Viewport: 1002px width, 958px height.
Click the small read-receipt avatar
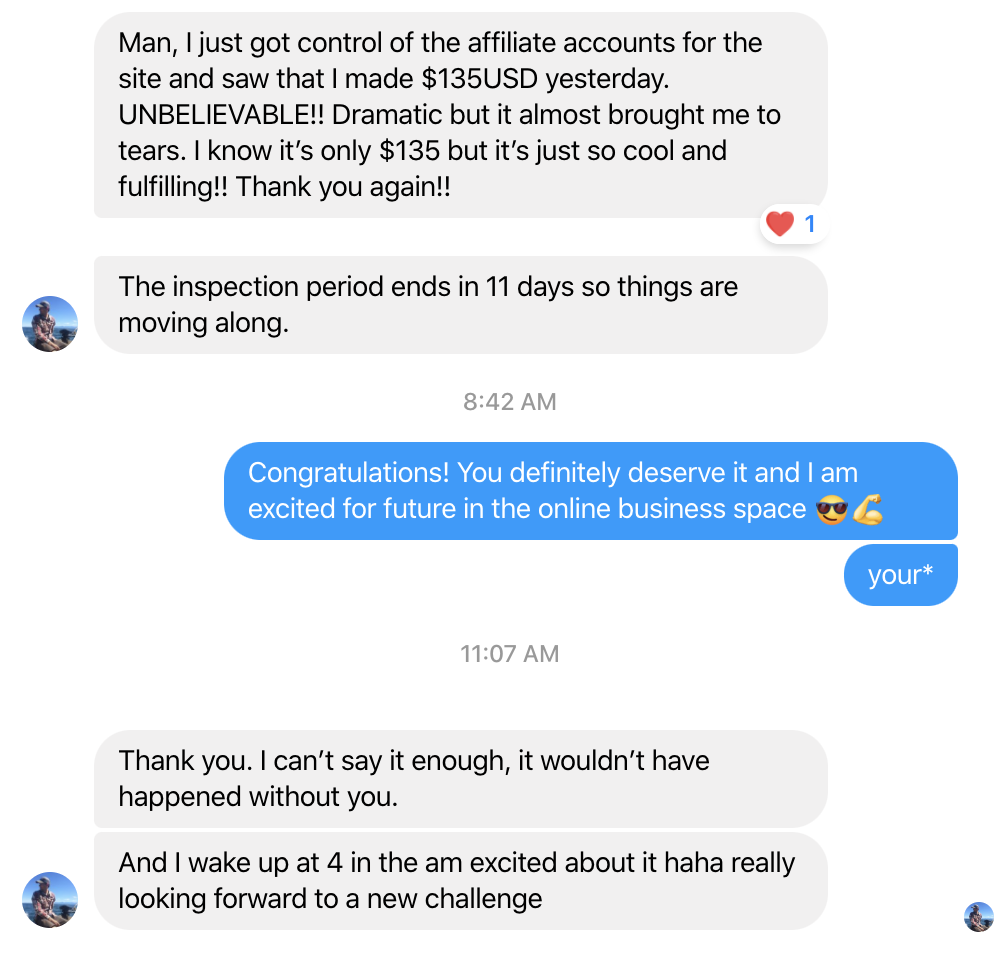pyautogui.click(x=978, y=916)
